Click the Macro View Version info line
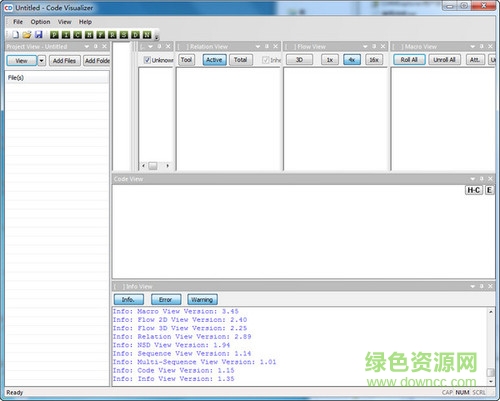The image size is (500, 401). pos(176,311)
